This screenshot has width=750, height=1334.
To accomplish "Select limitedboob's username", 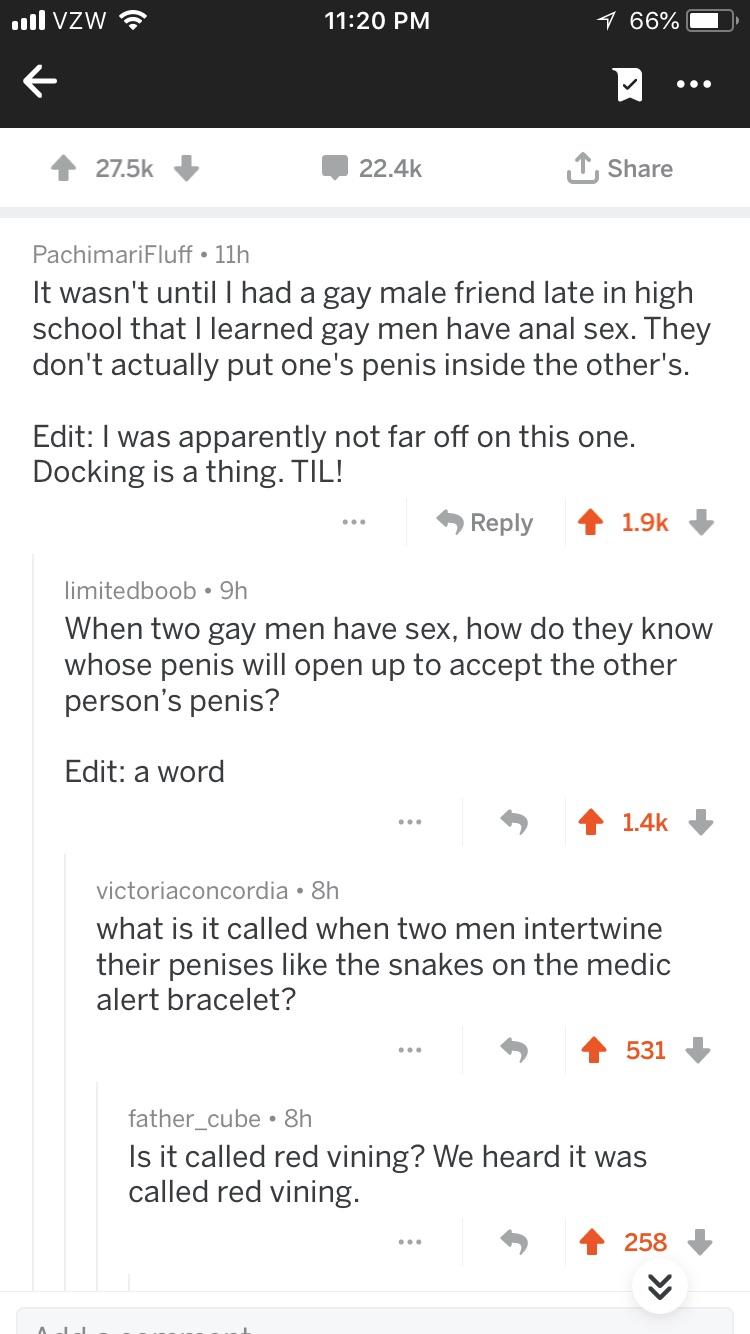I will pos(129,590).
